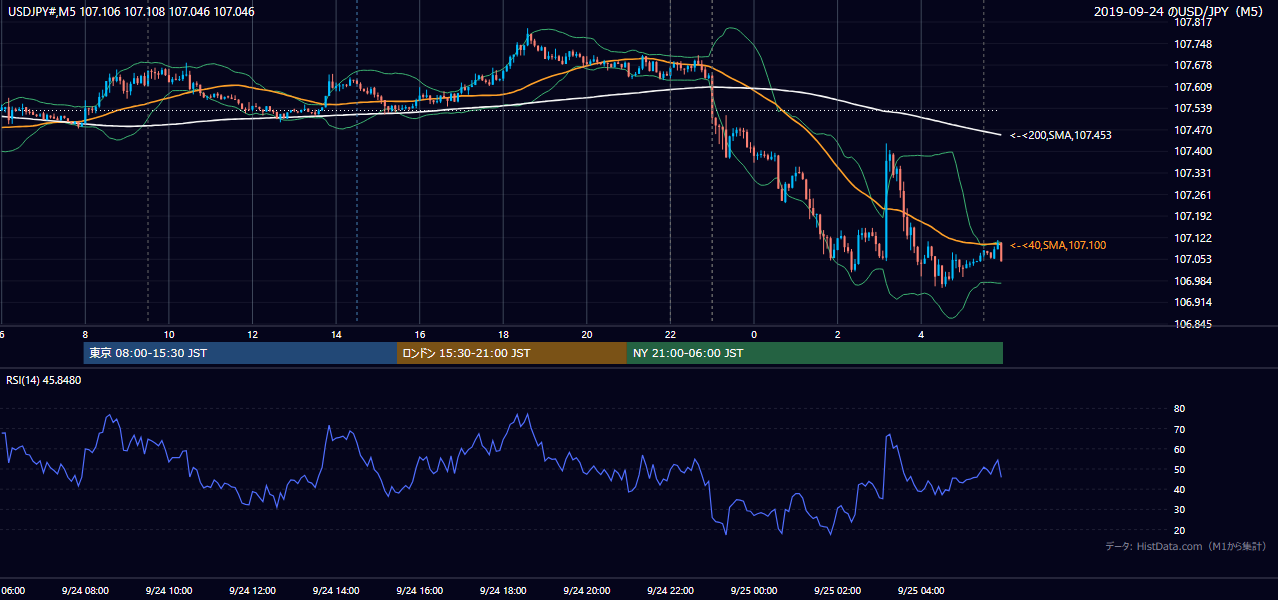Viewport: 1278px width, 600px height.
Task: Click the 9/24 18:00 bottom date label
Action: [503, 591]
